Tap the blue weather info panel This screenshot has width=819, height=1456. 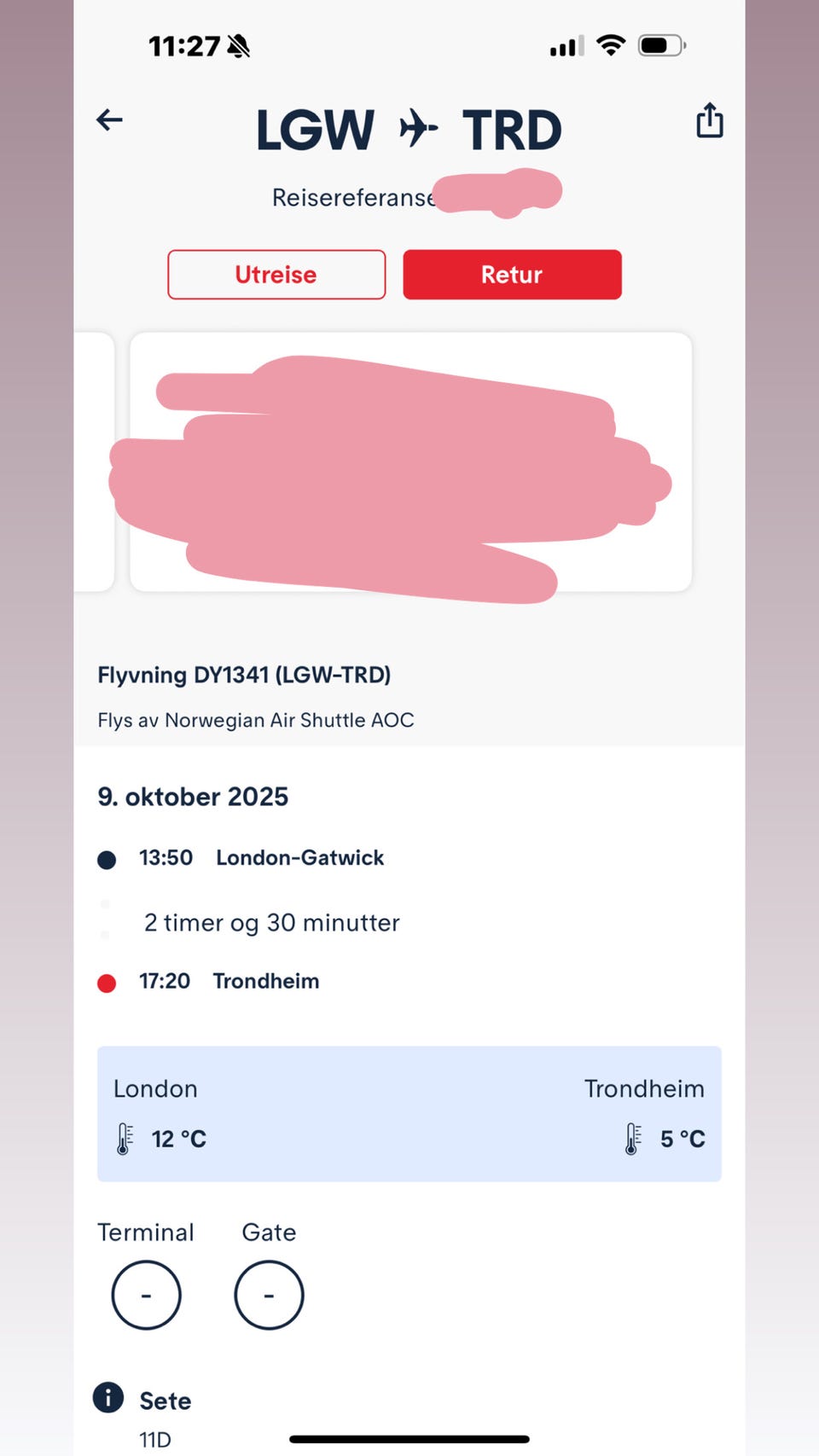pyautogui.click(x=409, y=1113)
